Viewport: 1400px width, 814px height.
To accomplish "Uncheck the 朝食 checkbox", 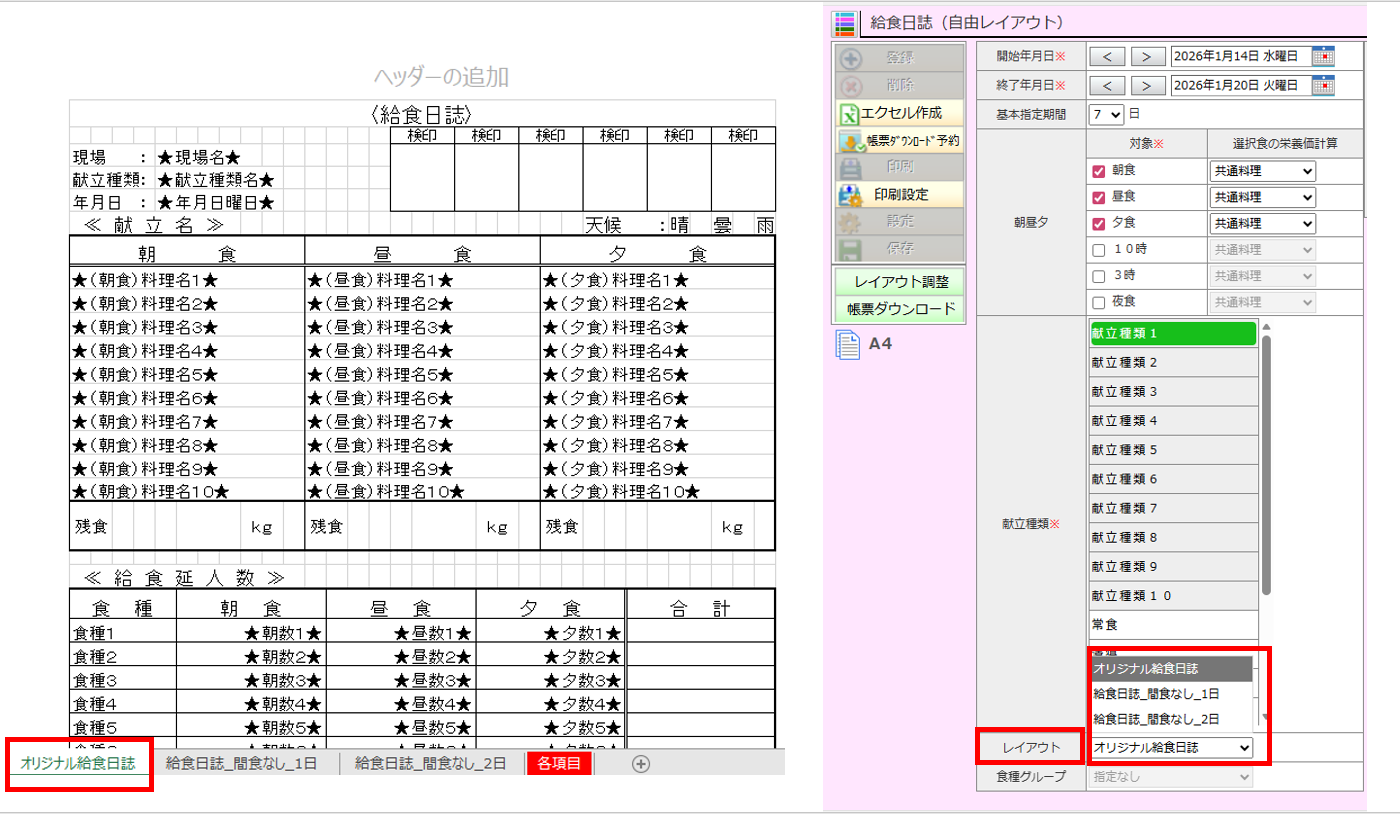I will [x=1098, y=172].
